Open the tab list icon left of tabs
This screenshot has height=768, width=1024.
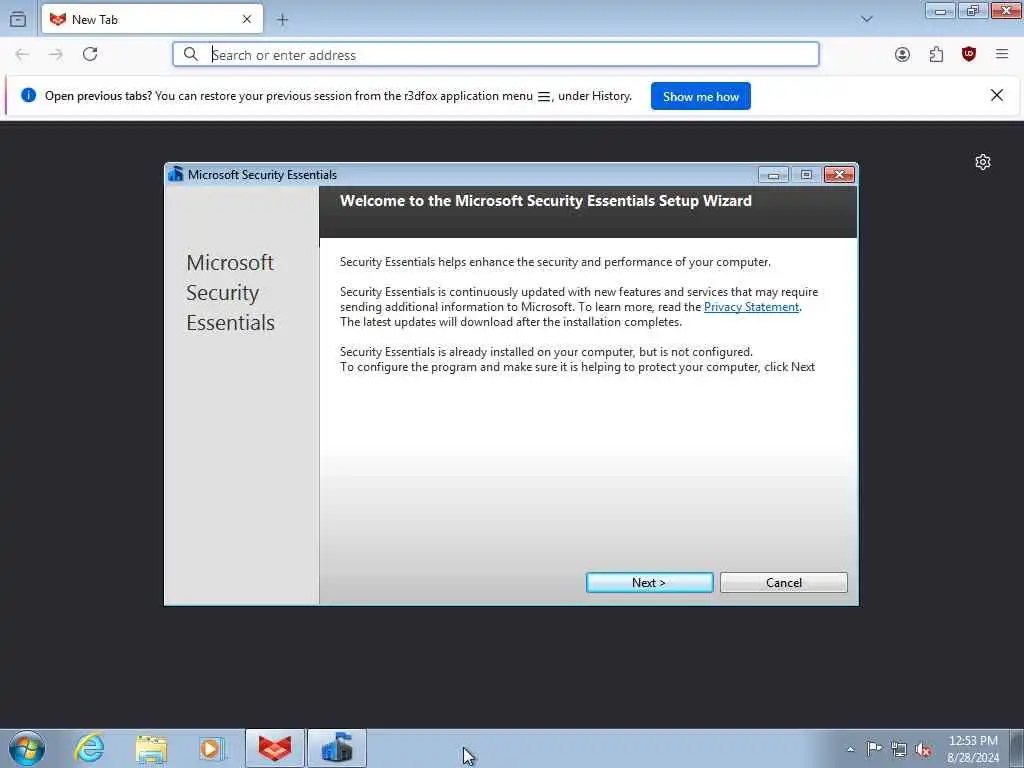(18, 19)
